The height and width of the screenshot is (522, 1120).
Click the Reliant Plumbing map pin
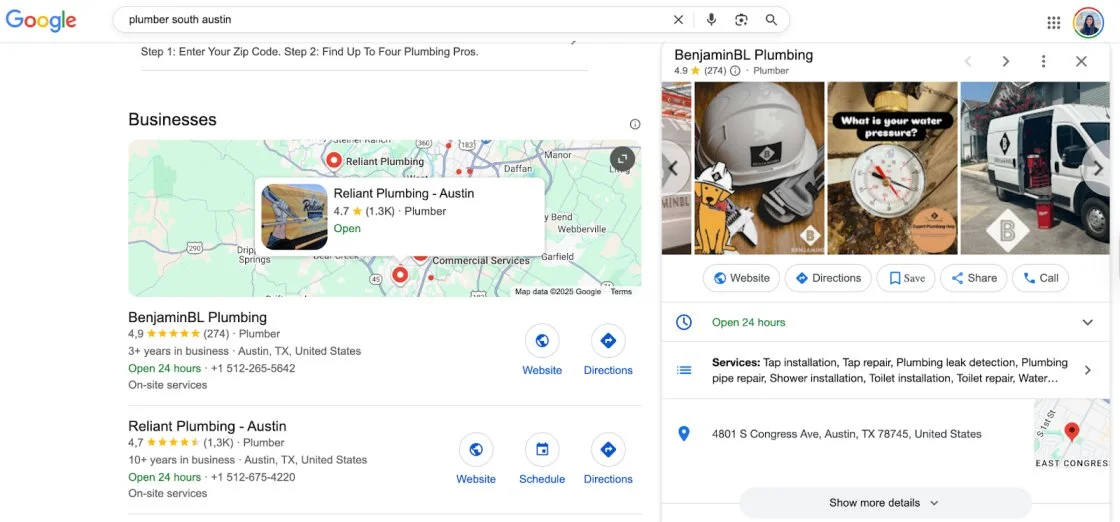point(334,161)
